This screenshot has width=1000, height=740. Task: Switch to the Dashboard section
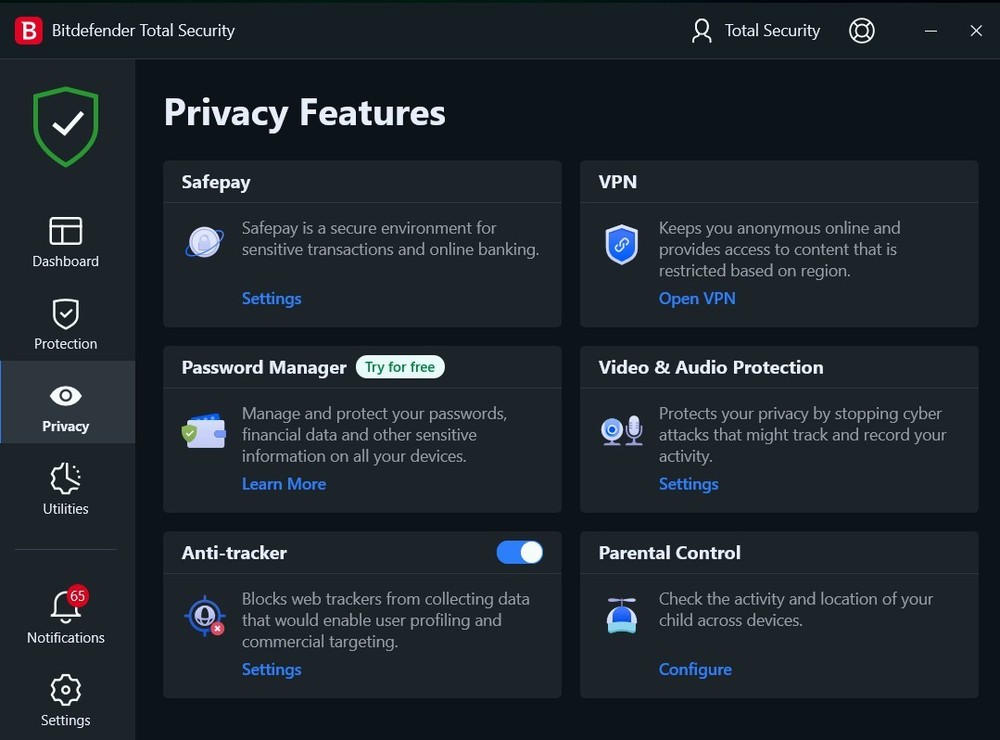click(x=65, y=240)
